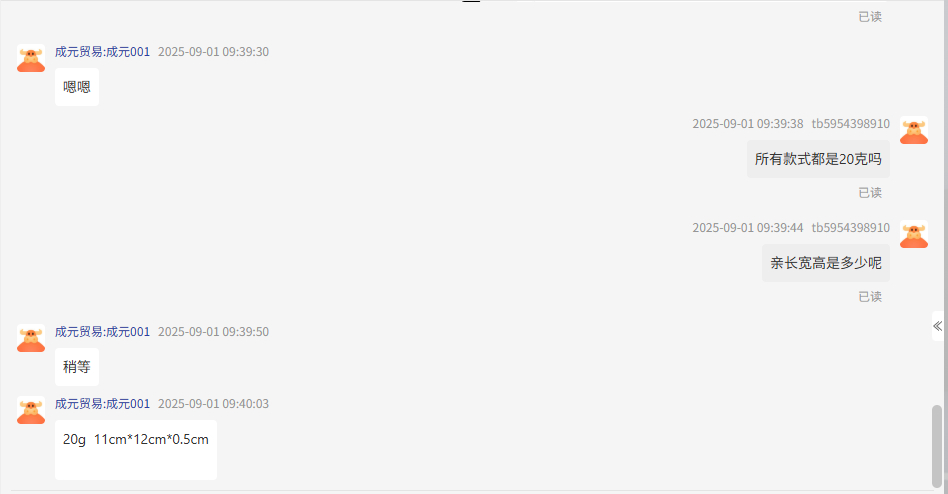Open sender name 成元贸易:成元001 at 09:39:30

pos(102,52)
